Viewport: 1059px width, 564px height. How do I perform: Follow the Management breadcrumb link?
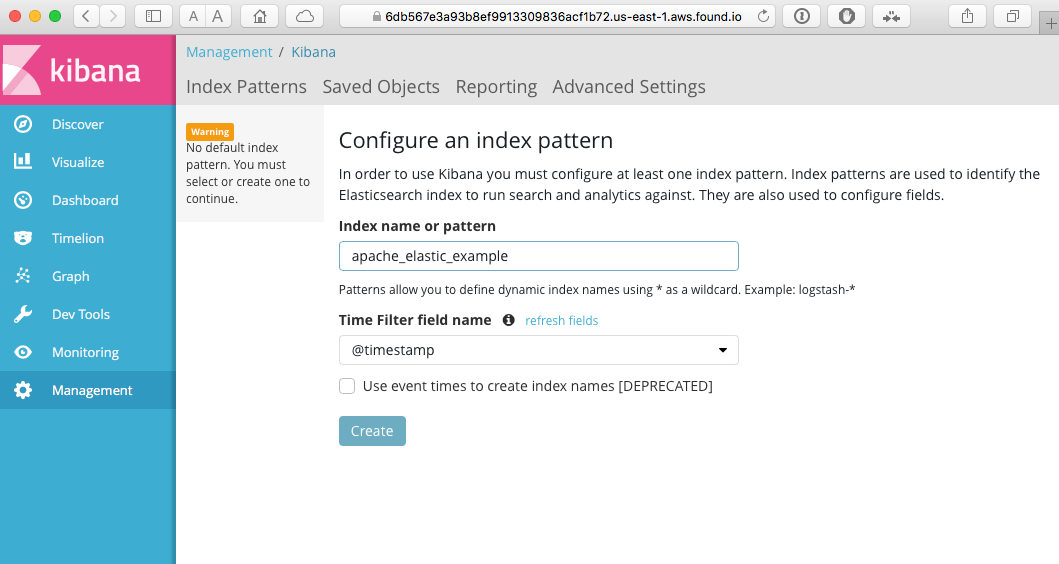[x=229, y=52]
